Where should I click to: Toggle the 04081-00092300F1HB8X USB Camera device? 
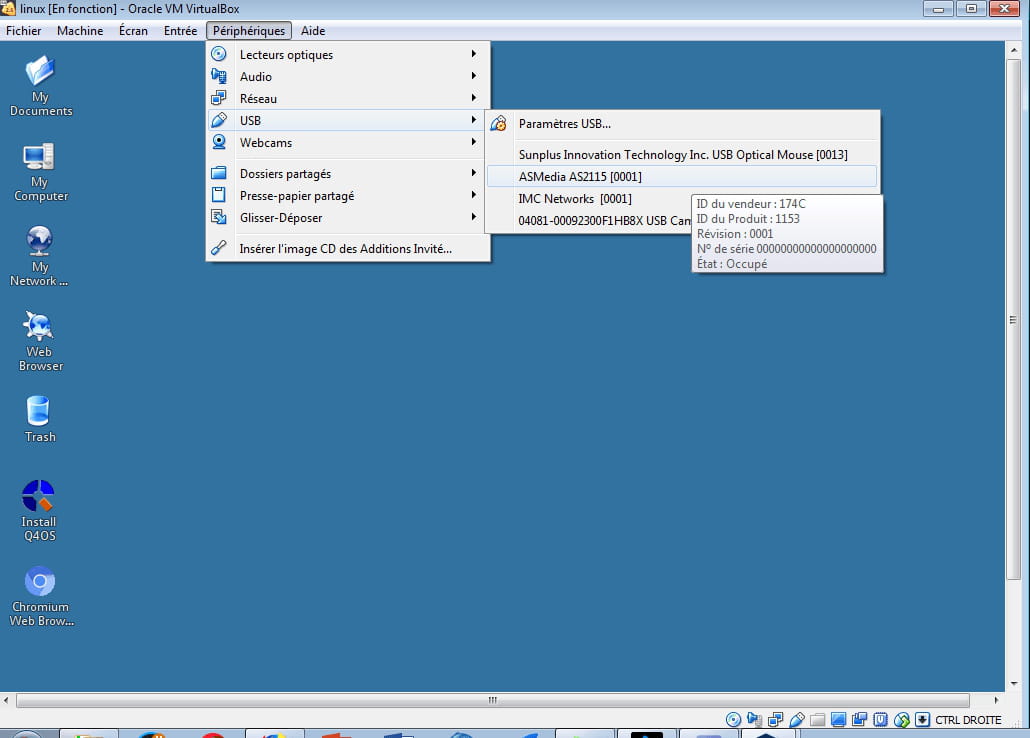589,220
